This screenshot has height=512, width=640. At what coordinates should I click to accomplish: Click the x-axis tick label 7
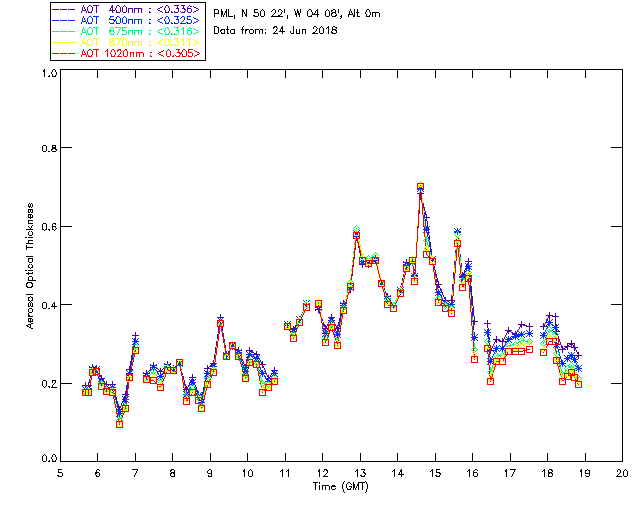[135, 473]
